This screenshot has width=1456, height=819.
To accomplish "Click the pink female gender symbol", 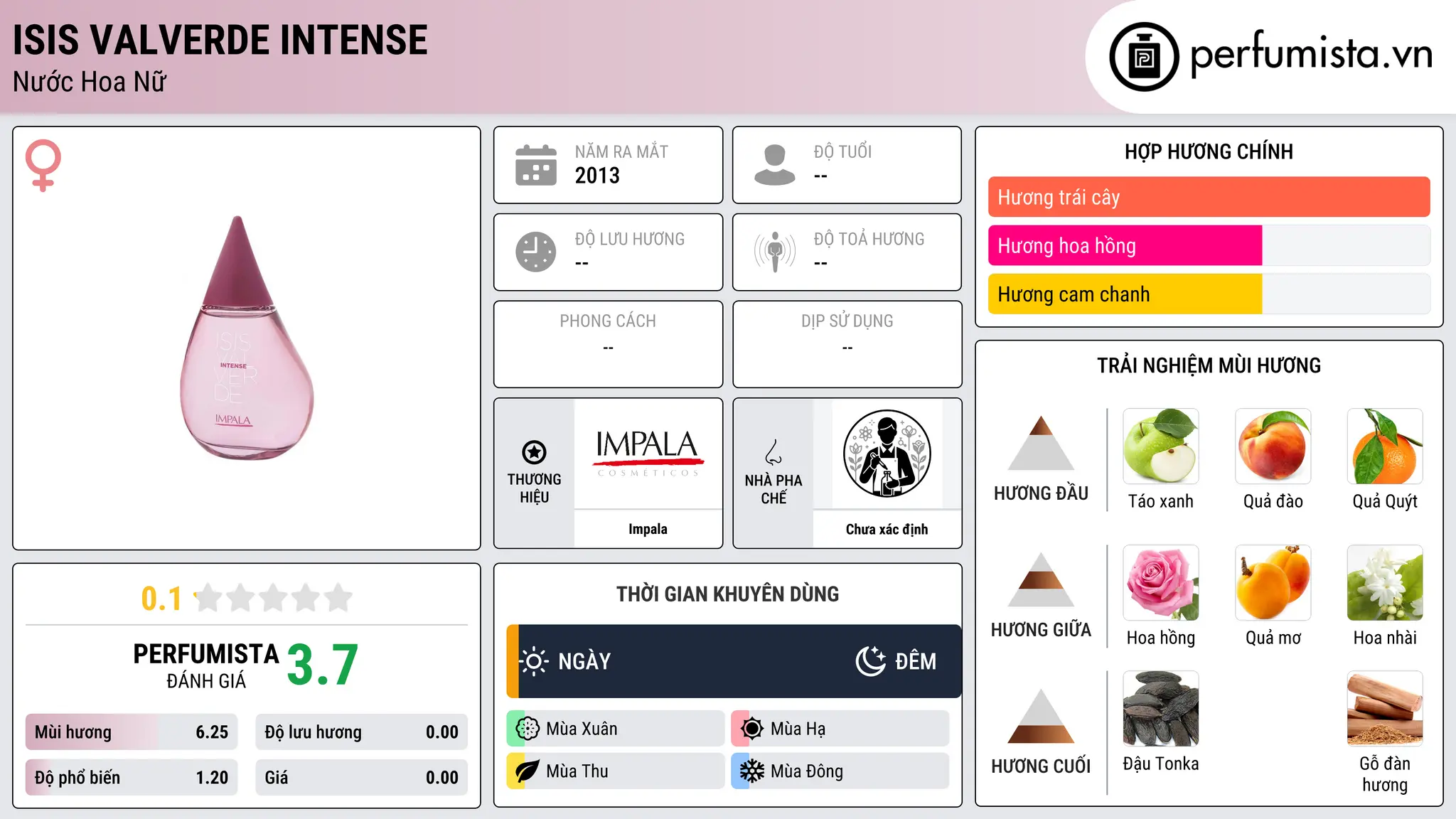I will point(43,165).
